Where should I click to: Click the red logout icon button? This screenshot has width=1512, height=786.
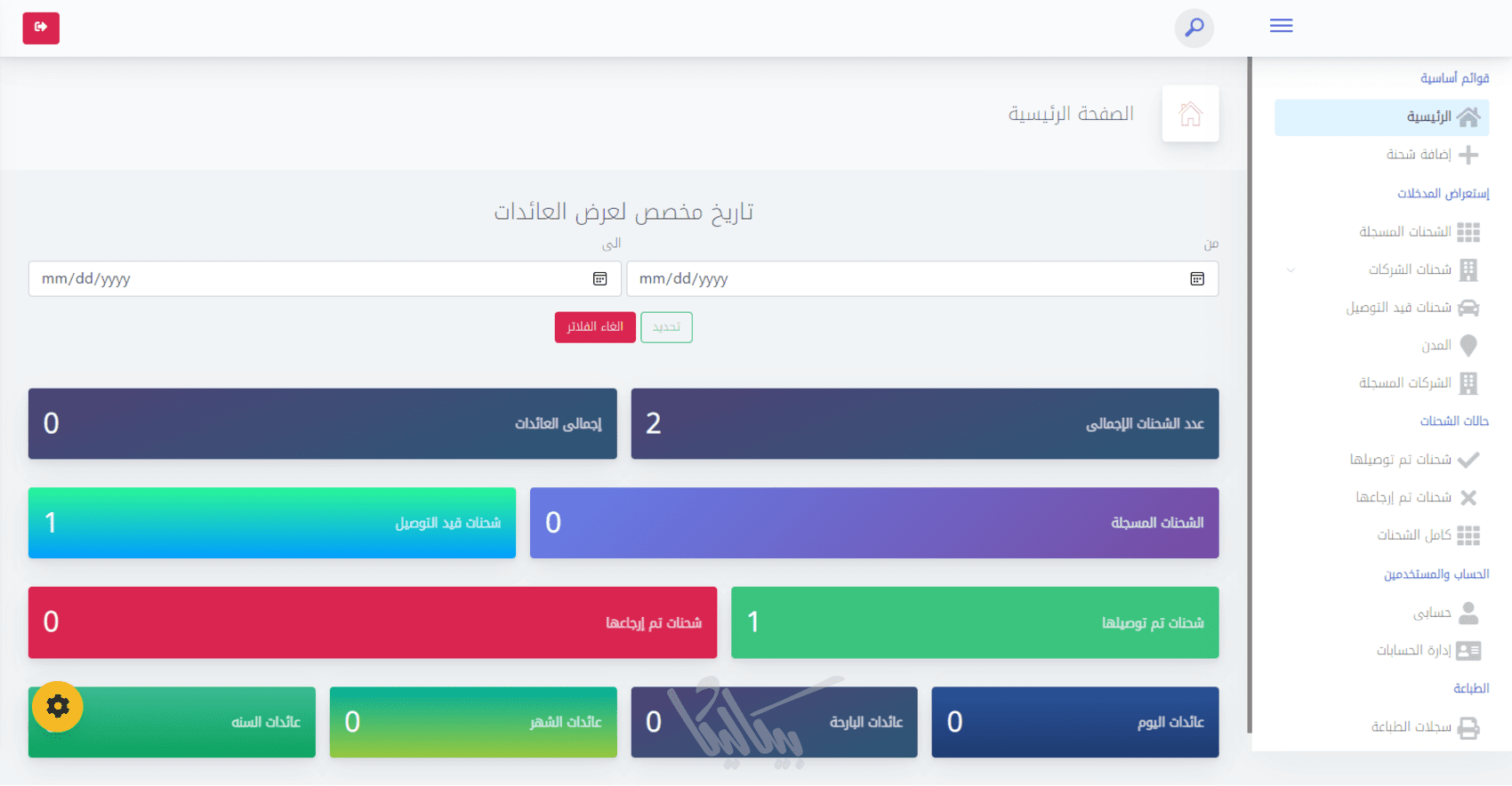[x=41, y=28]
